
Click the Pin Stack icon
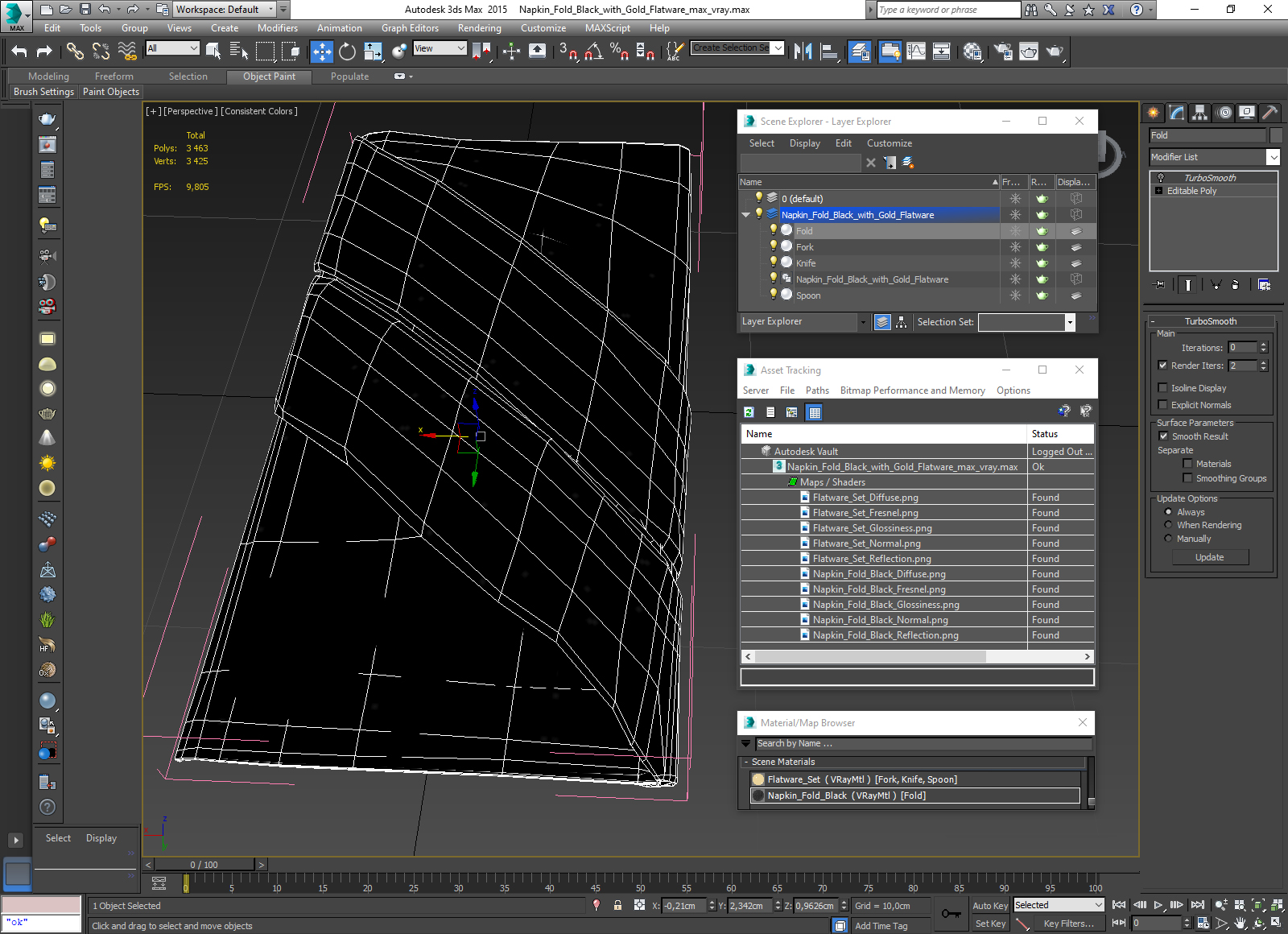[x=1159, y=284]
